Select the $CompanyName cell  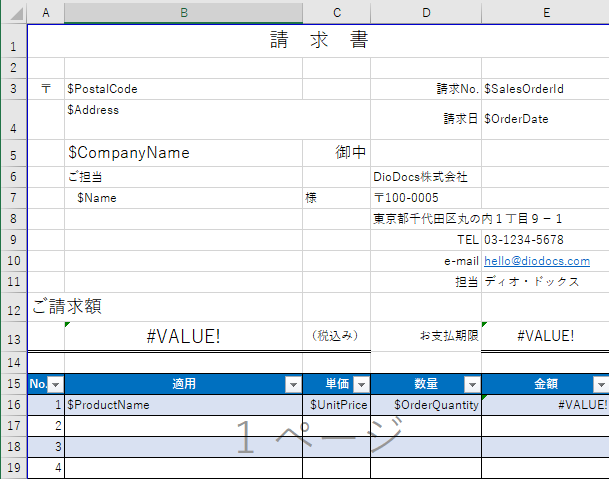(183, 153)
